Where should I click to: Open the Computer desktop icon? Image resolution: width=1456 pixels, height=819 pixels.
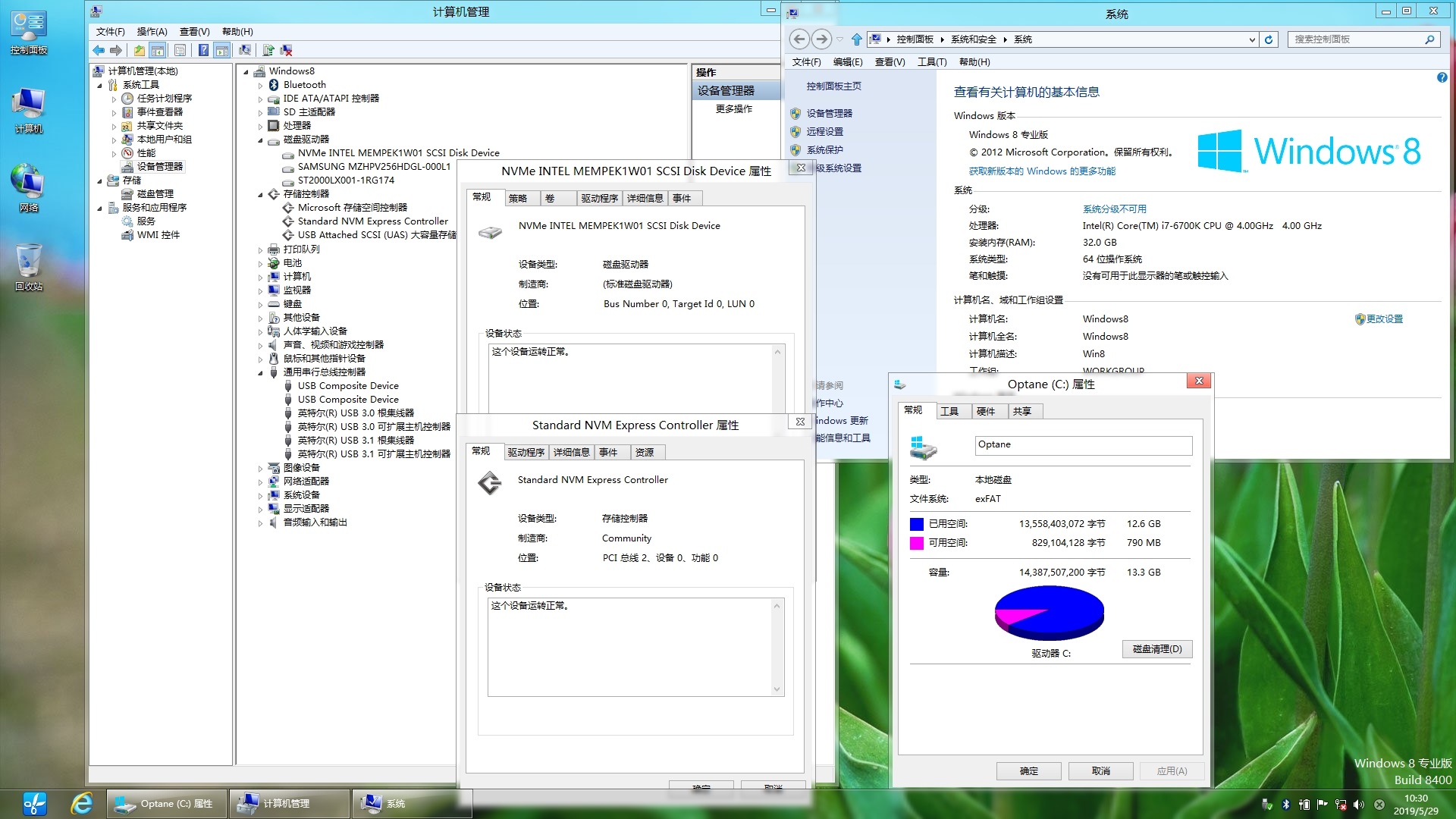(x=29, y=111)
